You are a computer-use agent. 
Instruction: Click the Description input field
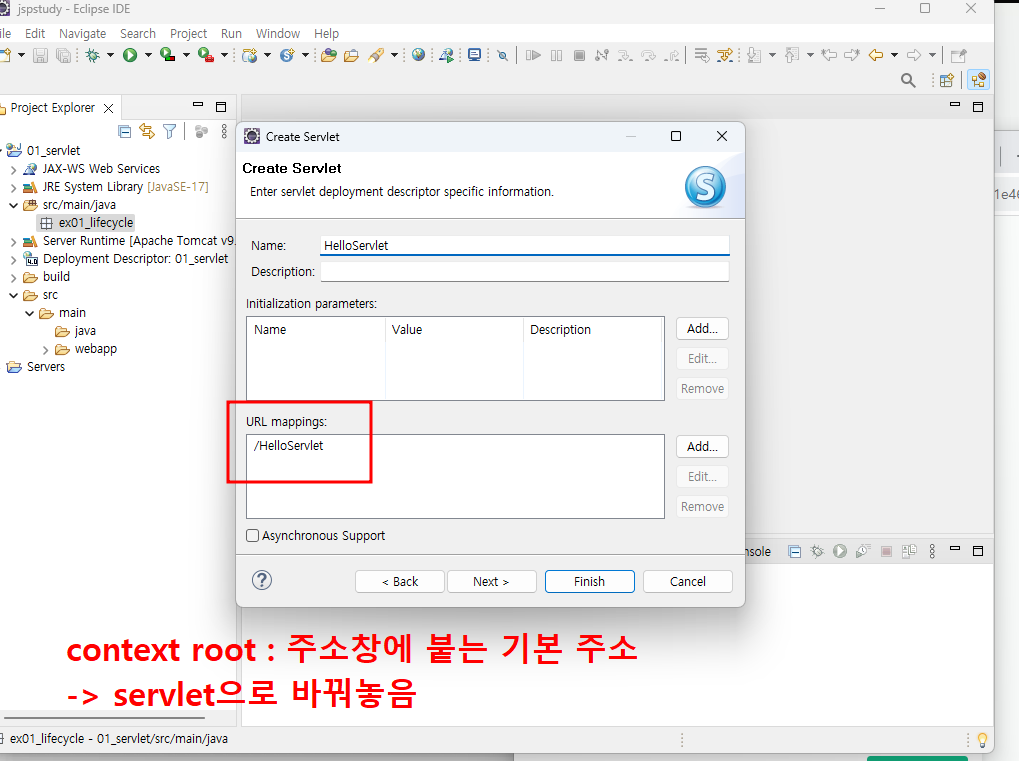[525, 271]
